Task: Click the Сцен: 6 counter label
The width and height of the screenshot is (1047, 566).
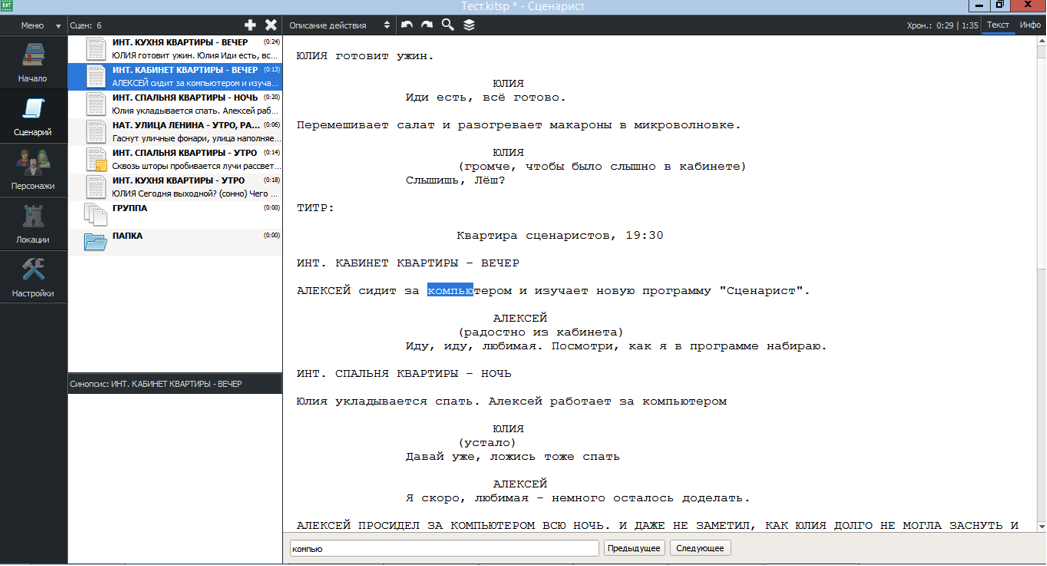Action: click(85, 25)
